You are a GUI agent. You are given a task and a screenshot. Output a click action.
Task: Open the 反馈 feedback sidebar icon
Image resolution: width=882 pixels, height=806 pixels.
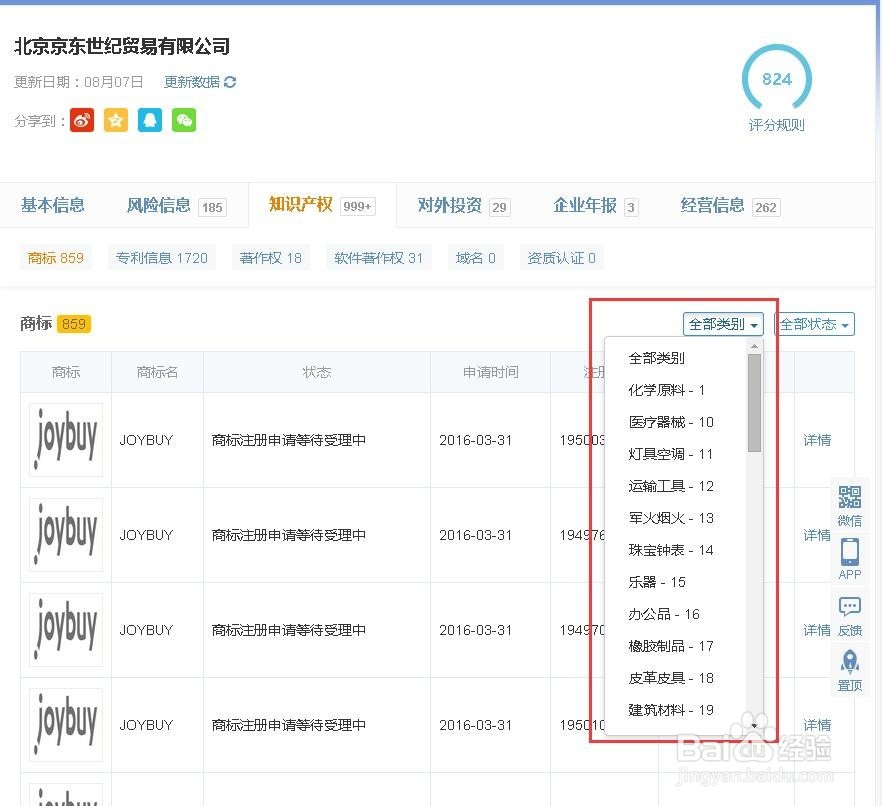(849, 616)
